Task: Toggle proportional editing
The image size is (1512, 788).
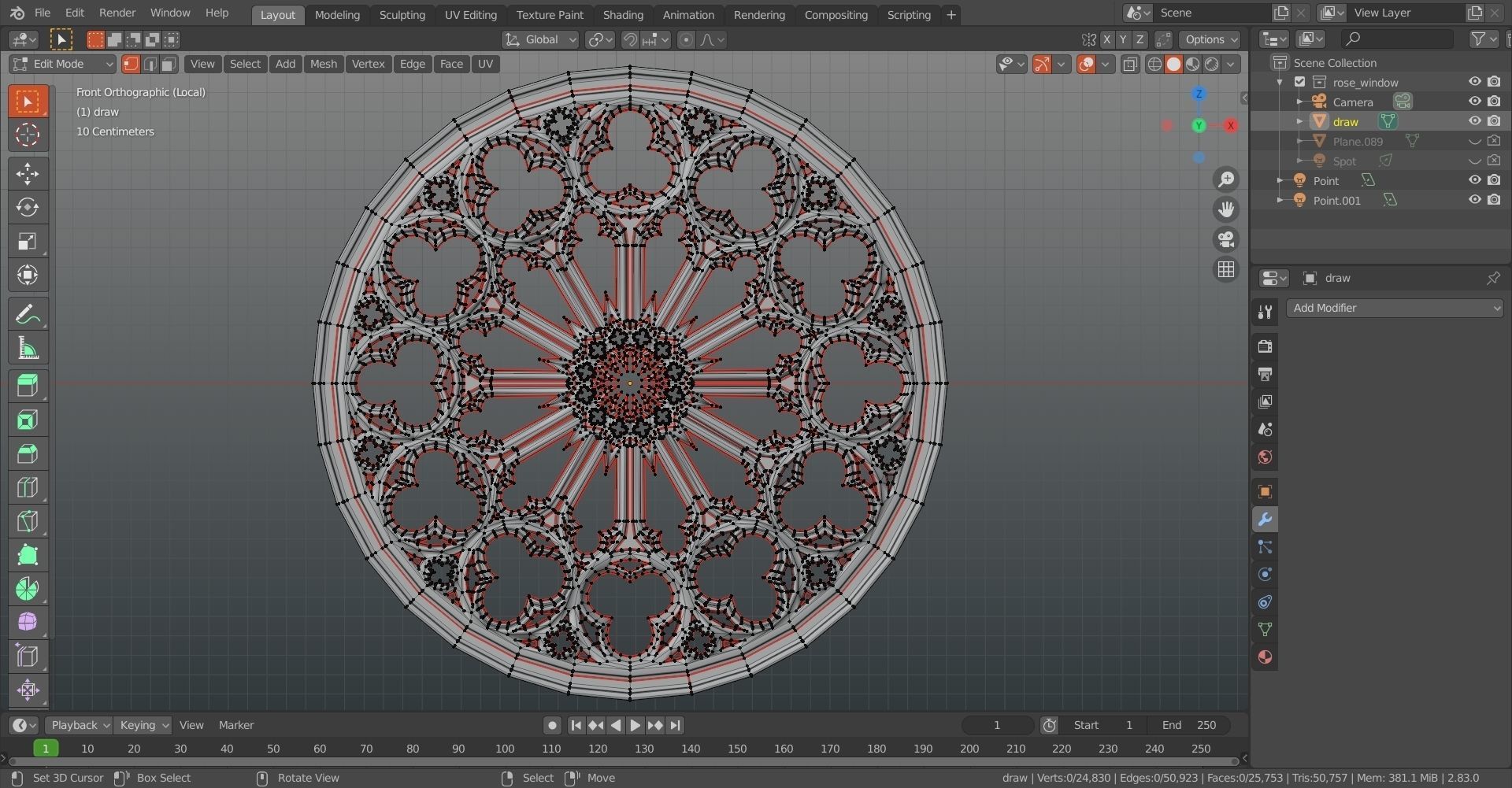Action: click(x=687, y=39)
